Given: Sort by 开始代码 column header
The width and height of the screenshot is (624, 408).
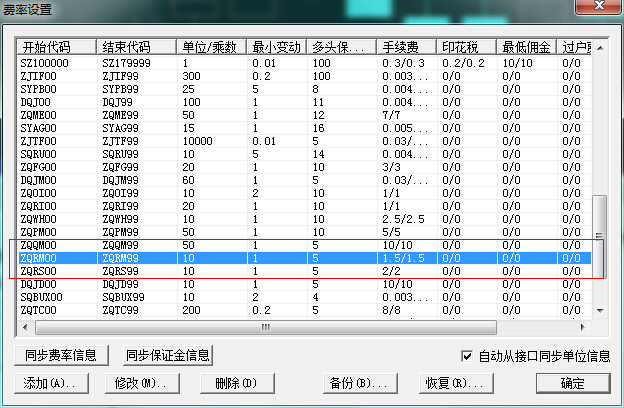Looking at the screenshot, I should pyautogui.click(x=57, y=47).
